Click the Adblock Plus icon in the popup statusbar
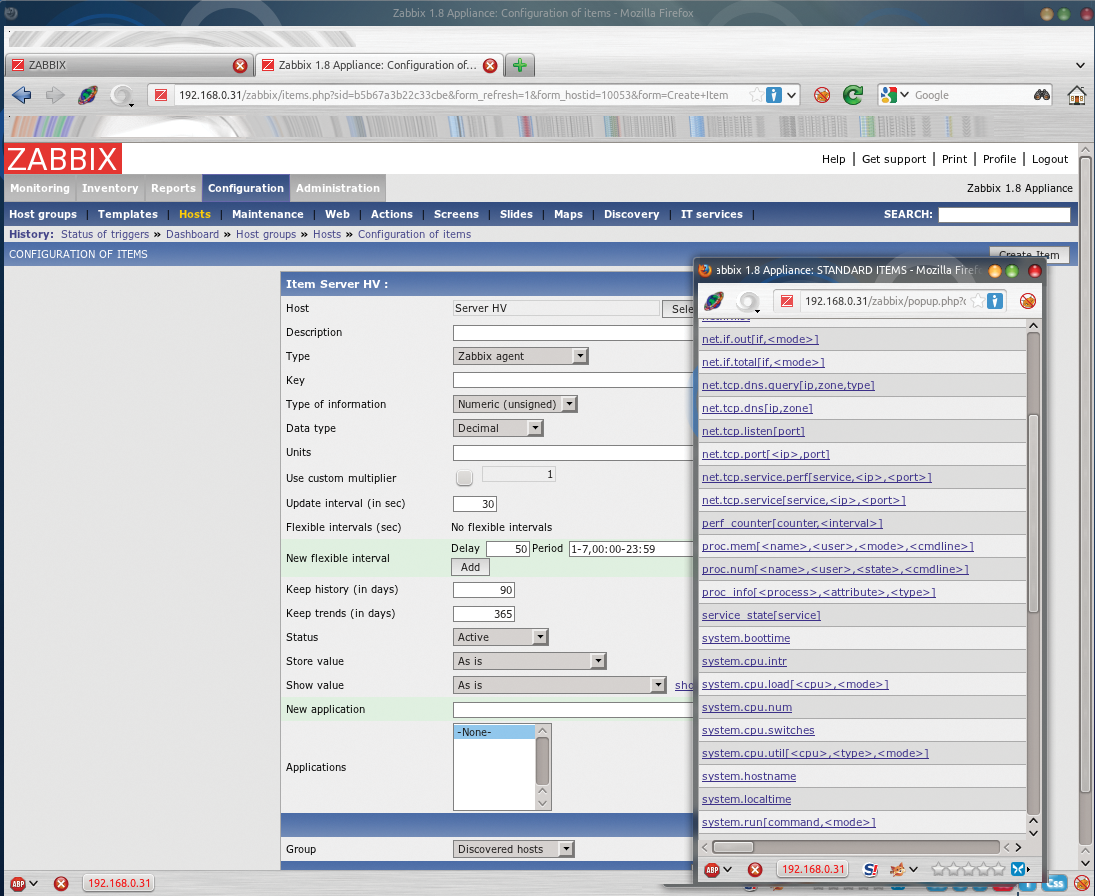This screenshot has height=896, width=1095. click(711, 869)
